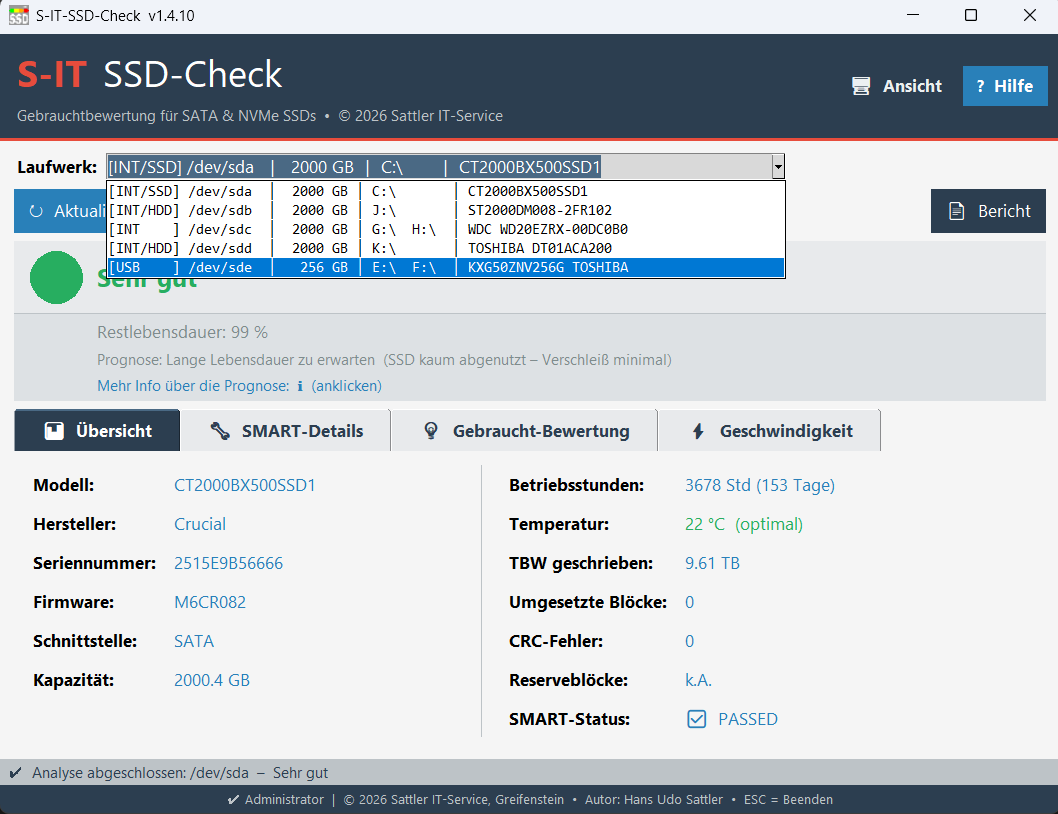
Task: Click the info icon next to Prognose
Action: click(x=300, y=386)
